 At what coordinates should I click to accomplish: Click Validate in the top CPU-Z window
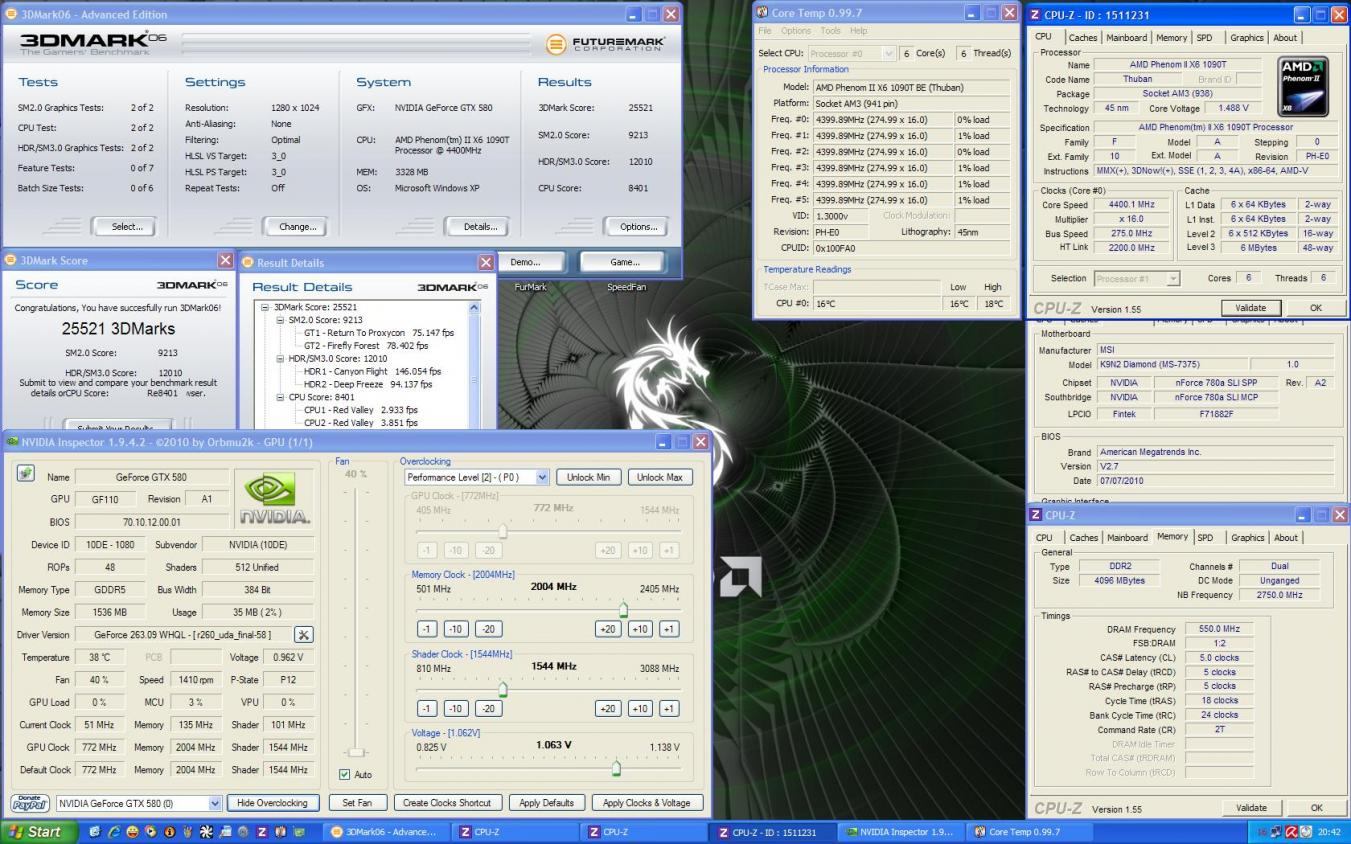pyautogui.click(x=1250, y=308)
